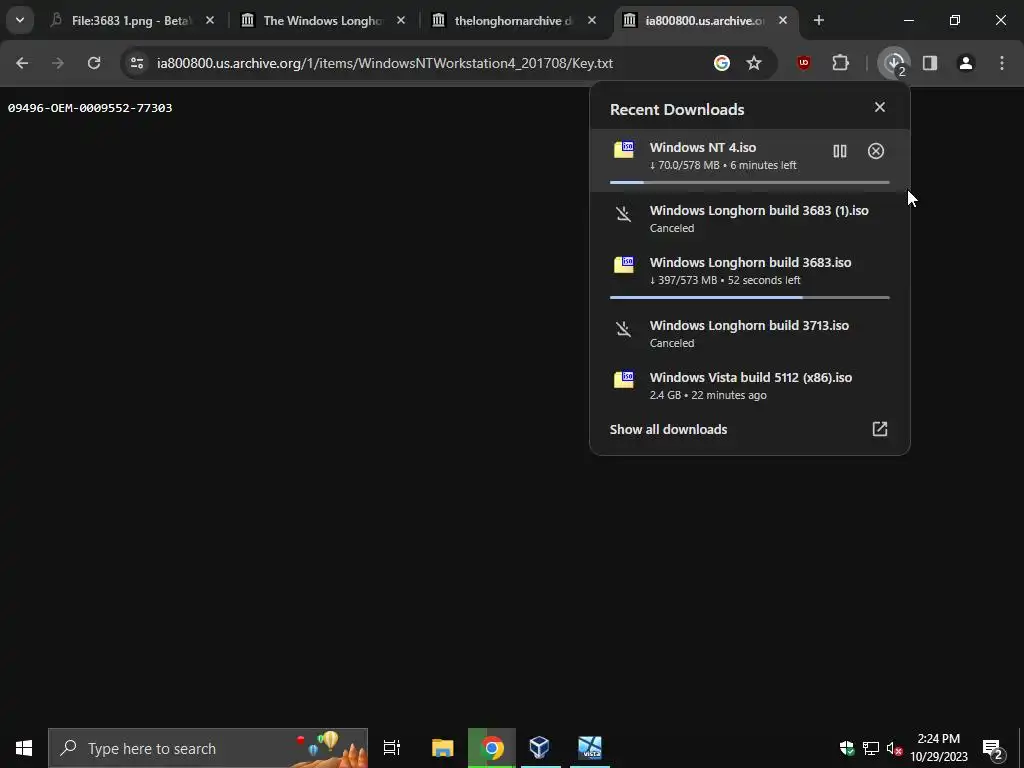View site information icon in address bar
The width and height of the screenshot is (1024, 768).
136,63
